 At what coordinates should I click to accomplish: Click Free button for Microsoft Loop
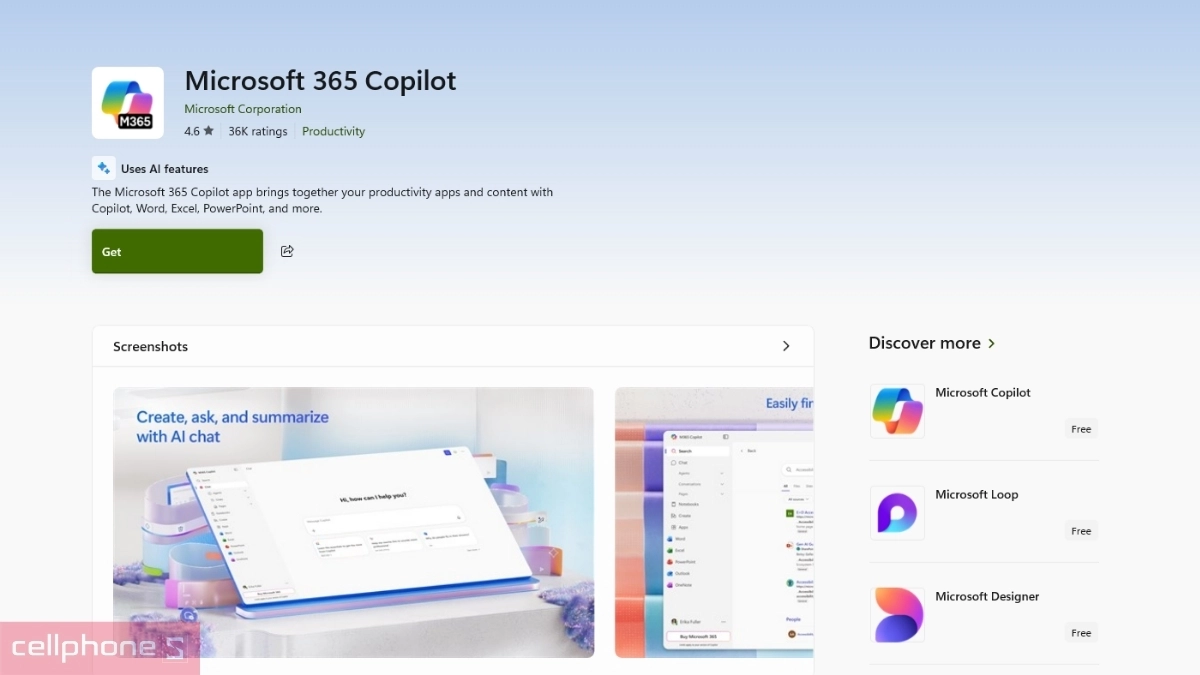[x=1081, y=531]
